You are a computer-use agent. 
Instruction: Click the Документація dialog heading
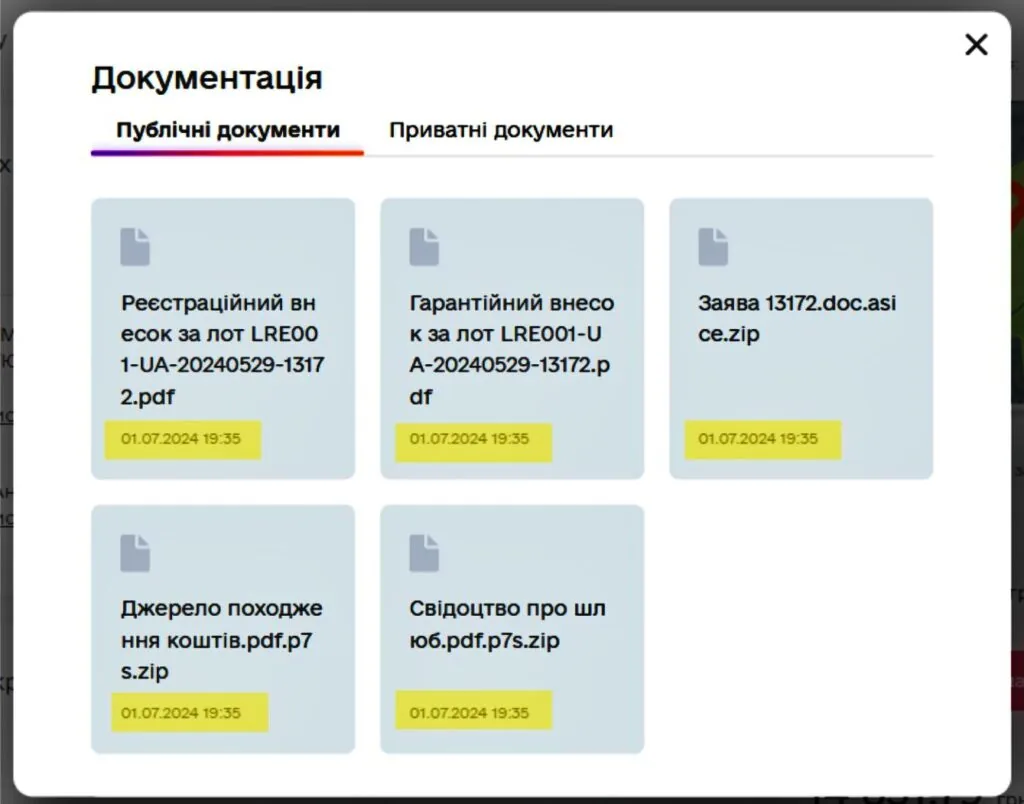(207, 78)
